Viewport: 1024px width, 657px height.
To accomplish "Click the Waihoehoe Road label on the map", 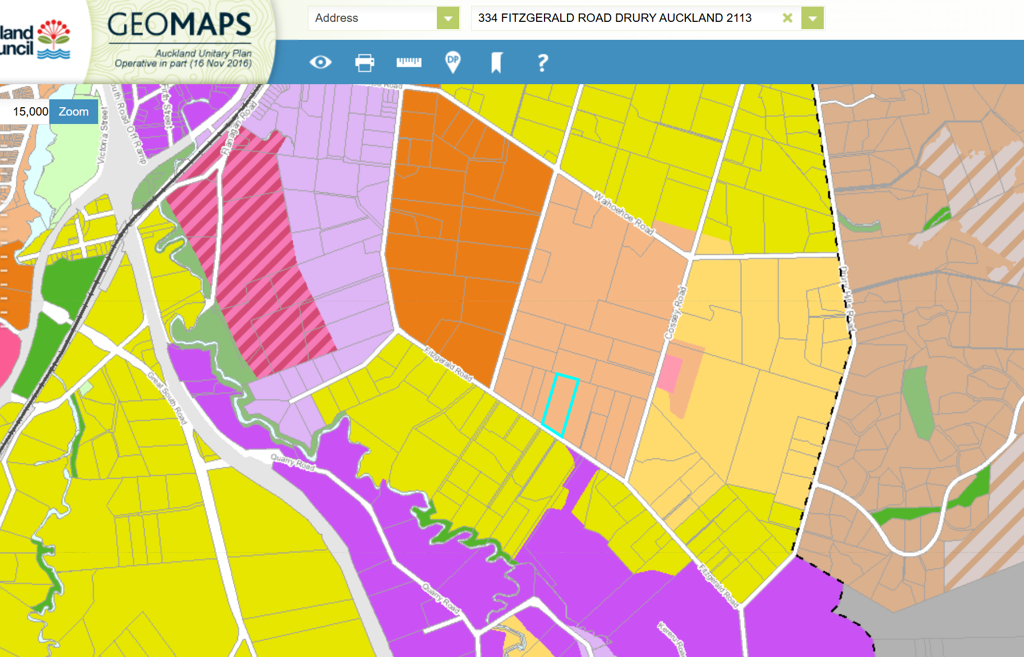I will coord(623,213).
